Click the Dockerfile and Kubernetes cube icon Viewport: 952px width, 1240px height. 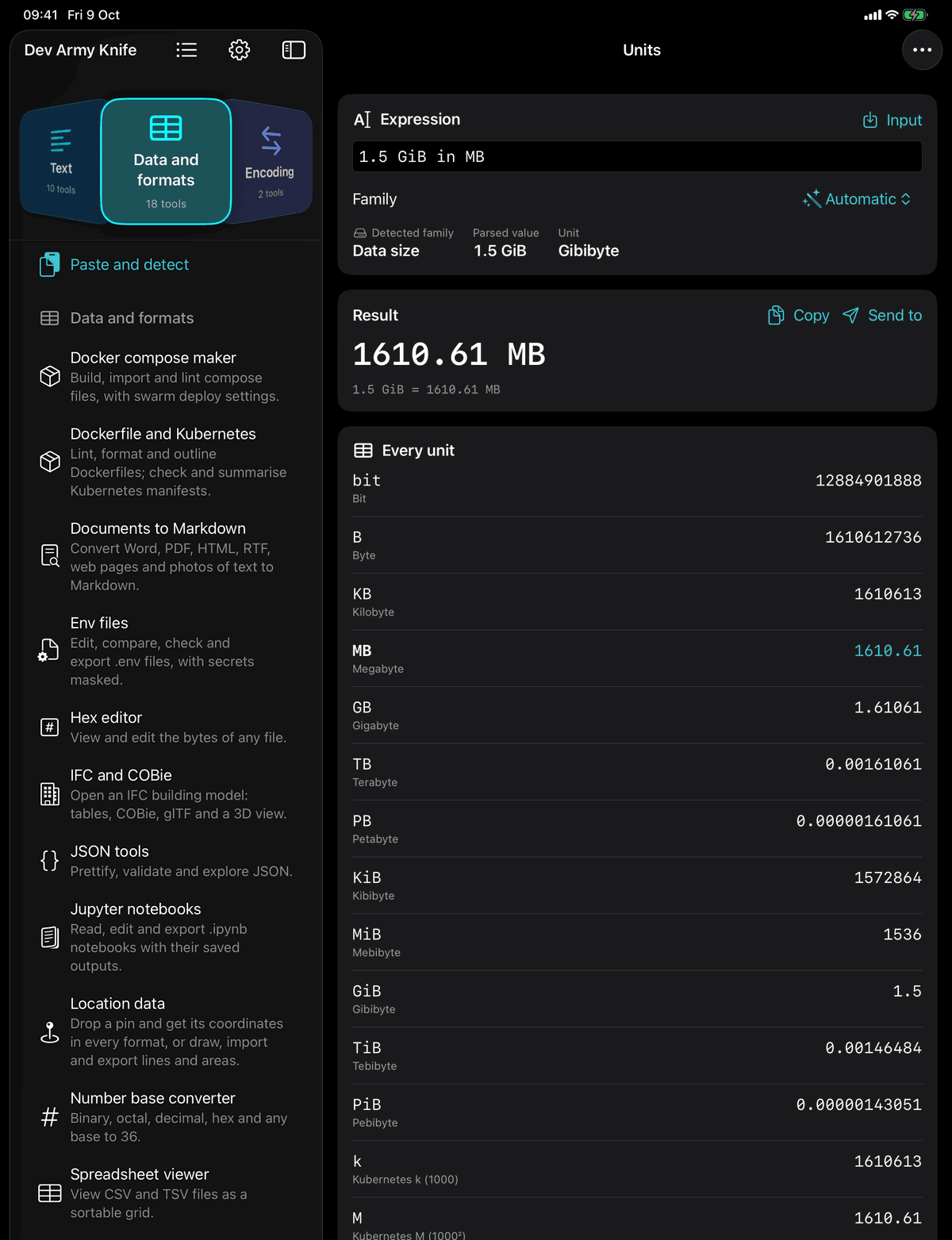[x=50, y=462]
